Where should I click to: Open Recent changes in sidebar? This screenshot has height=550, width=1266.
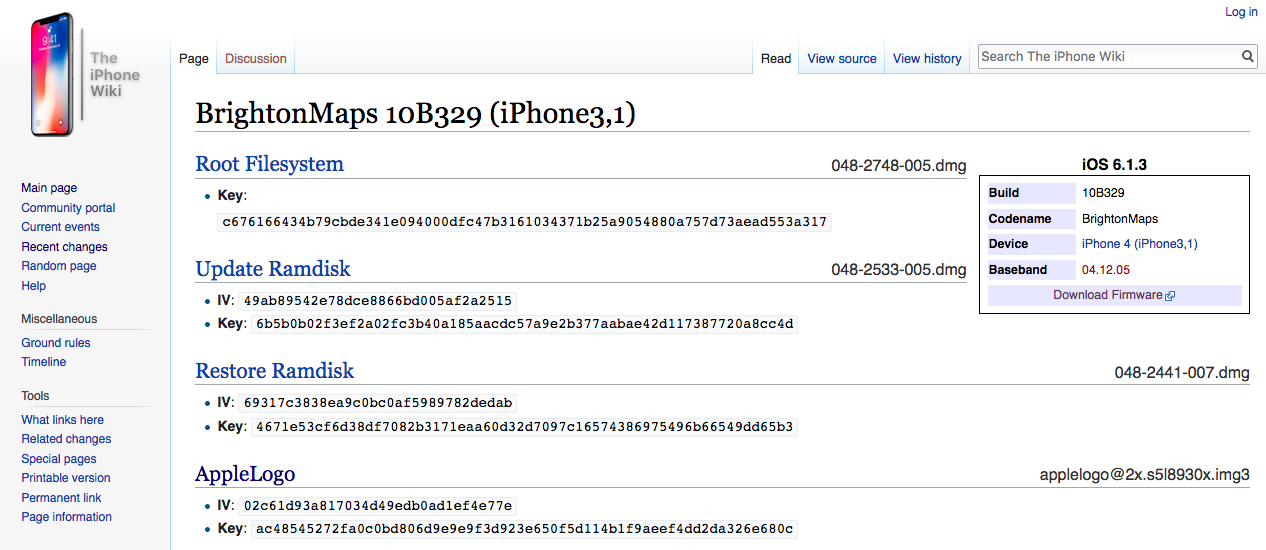[x=64, y=247]
